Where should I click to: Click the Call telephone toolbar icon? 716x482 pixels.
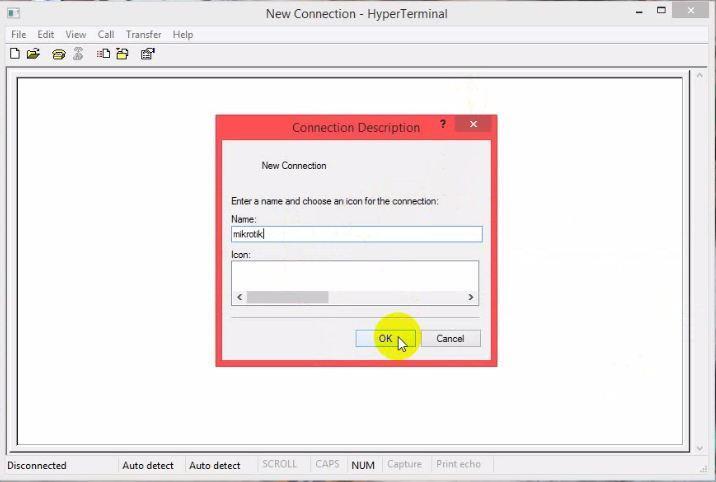coord(58,54)
